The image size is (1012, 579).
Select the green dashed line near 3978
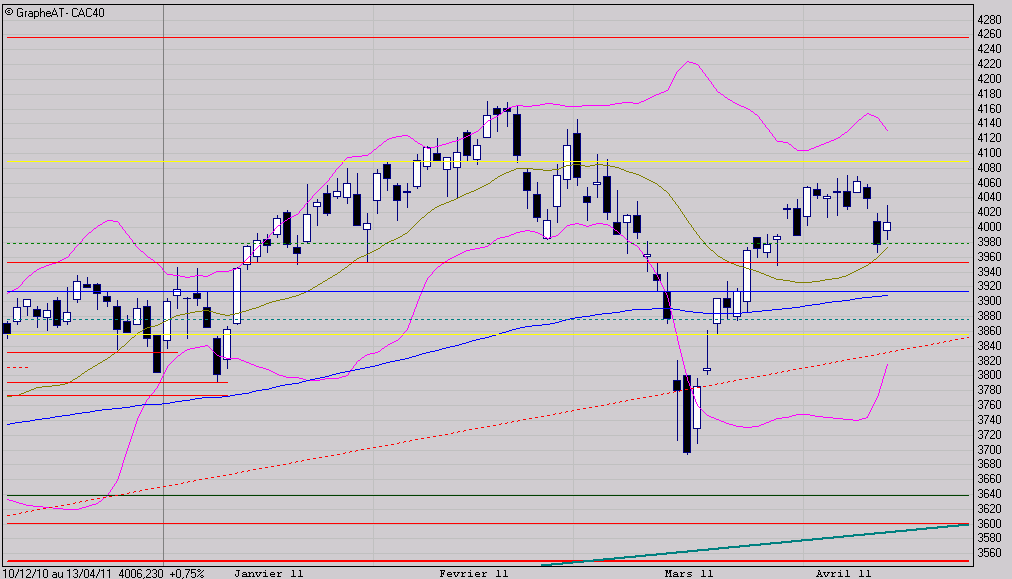pos(488,243)
